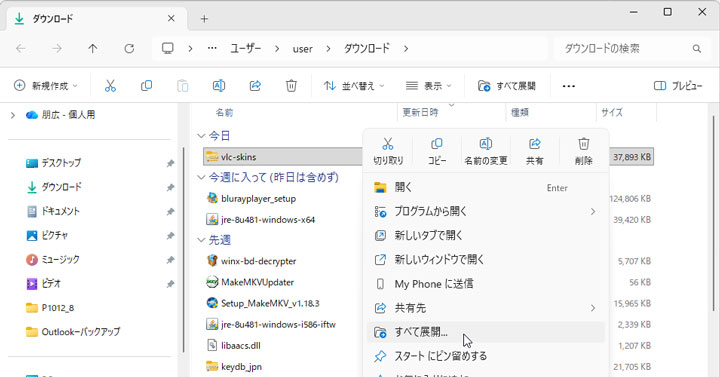Click the breadcrumb ellipsis overflow
This screenshot has width=720, height=377.
[x=212, y=48]
